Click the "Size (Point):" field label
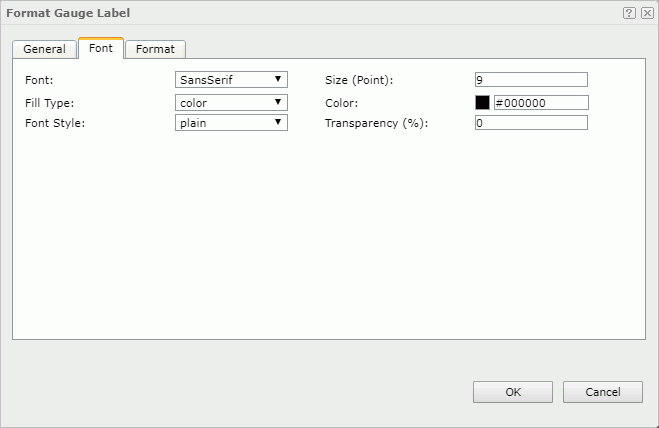This screenshot has height=428, width=659. [359, 79]
